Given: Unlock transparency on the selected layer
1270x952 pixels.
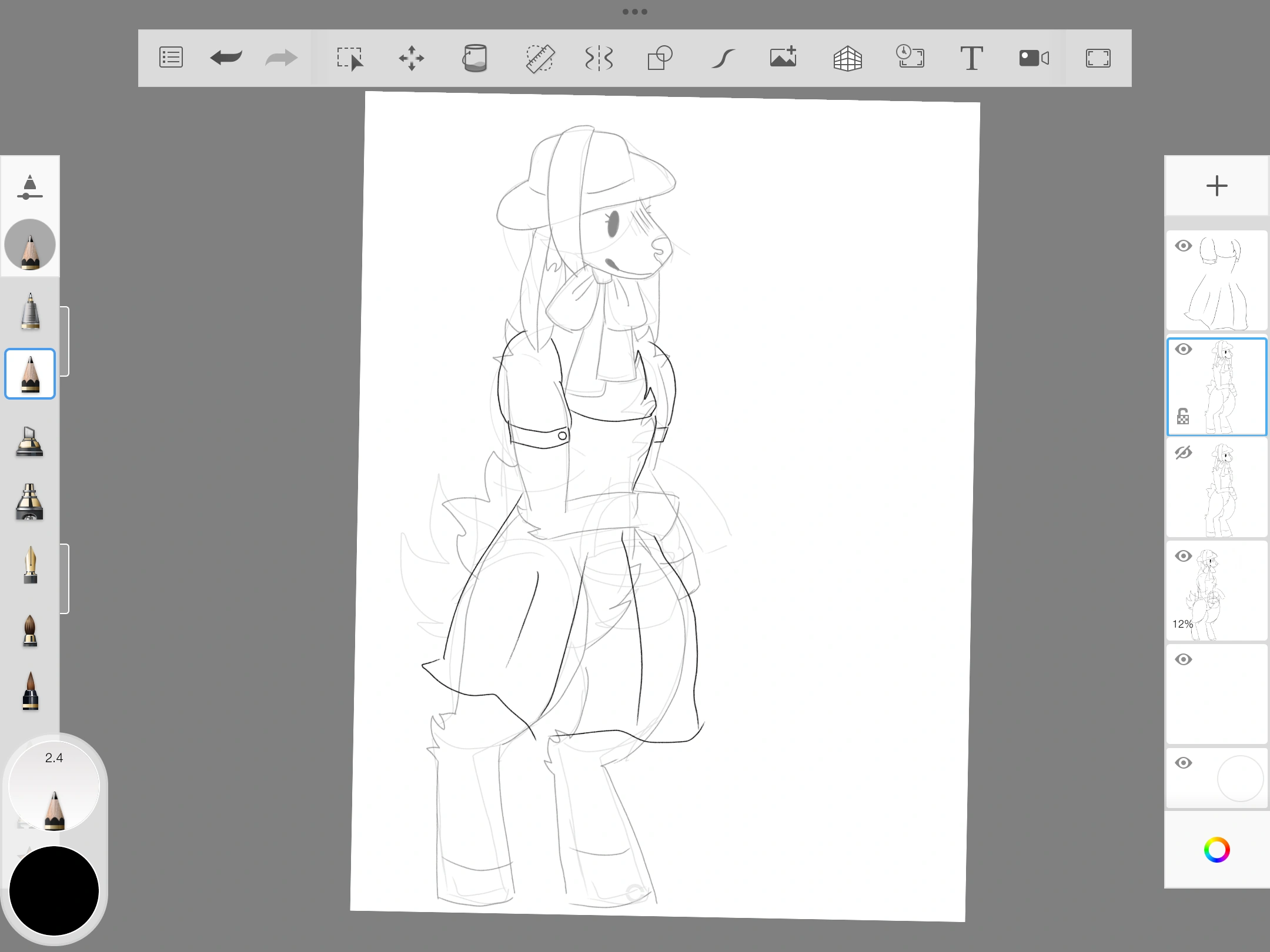Looking at the screenshot, I should tap(1183, 417).
